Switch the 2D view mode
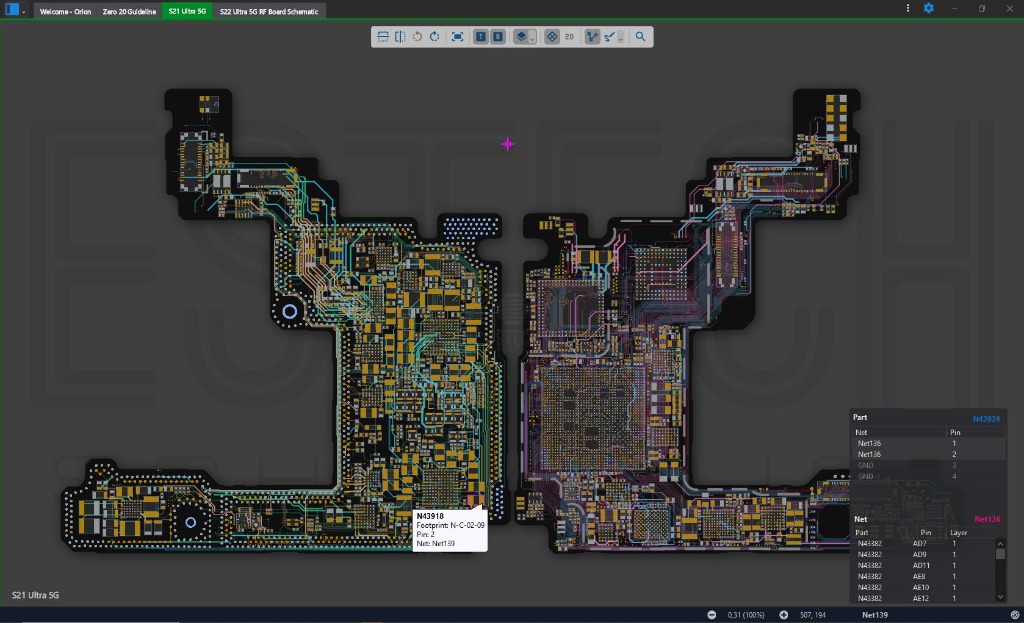The image size is (1024, 623). pyautogui.click(x=569, y=37)
